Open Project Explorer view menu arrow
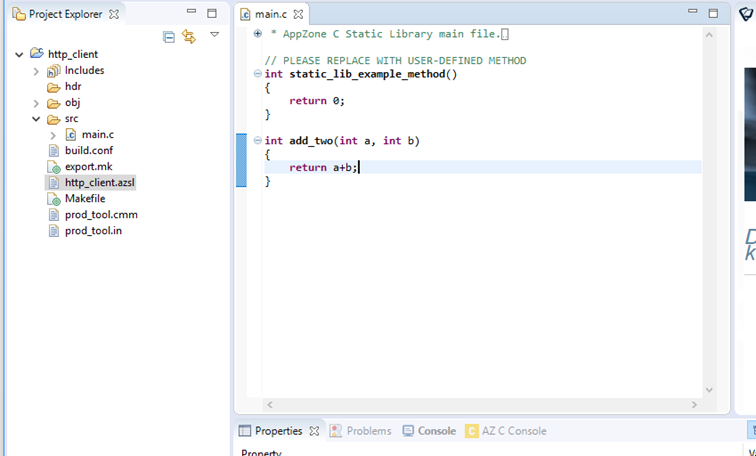The width and height of the screenshot is (756, 456). pyautogui.click(x=215, y=34)
